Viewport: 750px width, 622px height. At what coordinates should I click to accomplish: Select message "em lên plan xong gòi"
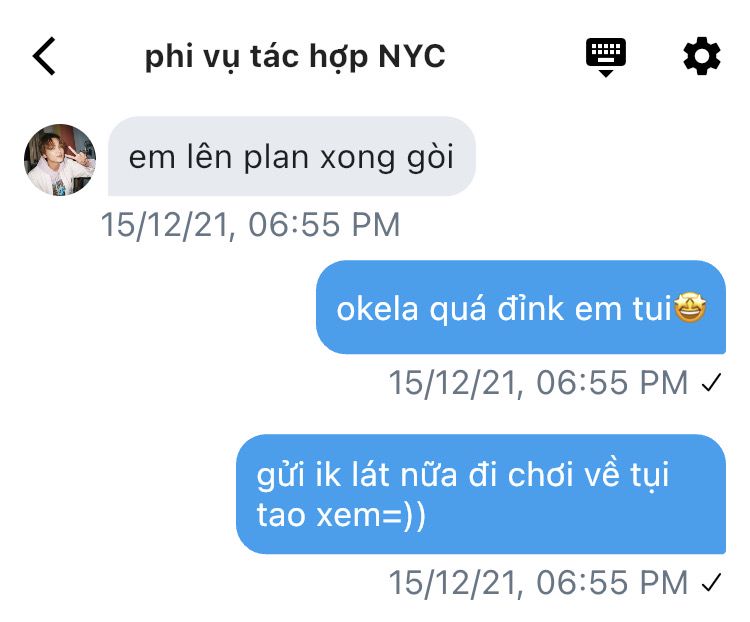tap(292, 156)
